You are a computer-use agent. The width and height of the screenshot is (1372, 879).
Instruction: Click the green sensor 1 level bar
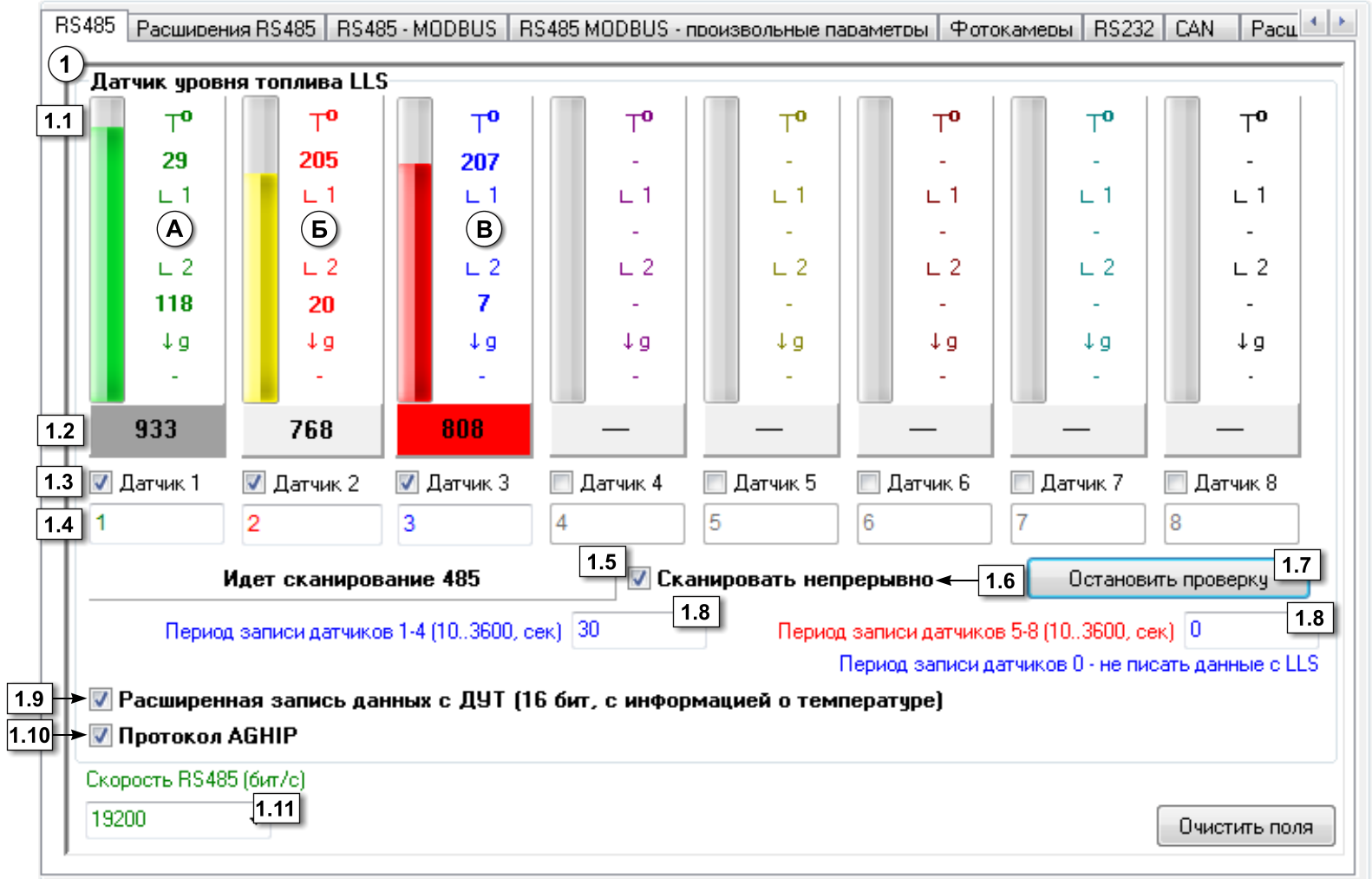(108, 250)
